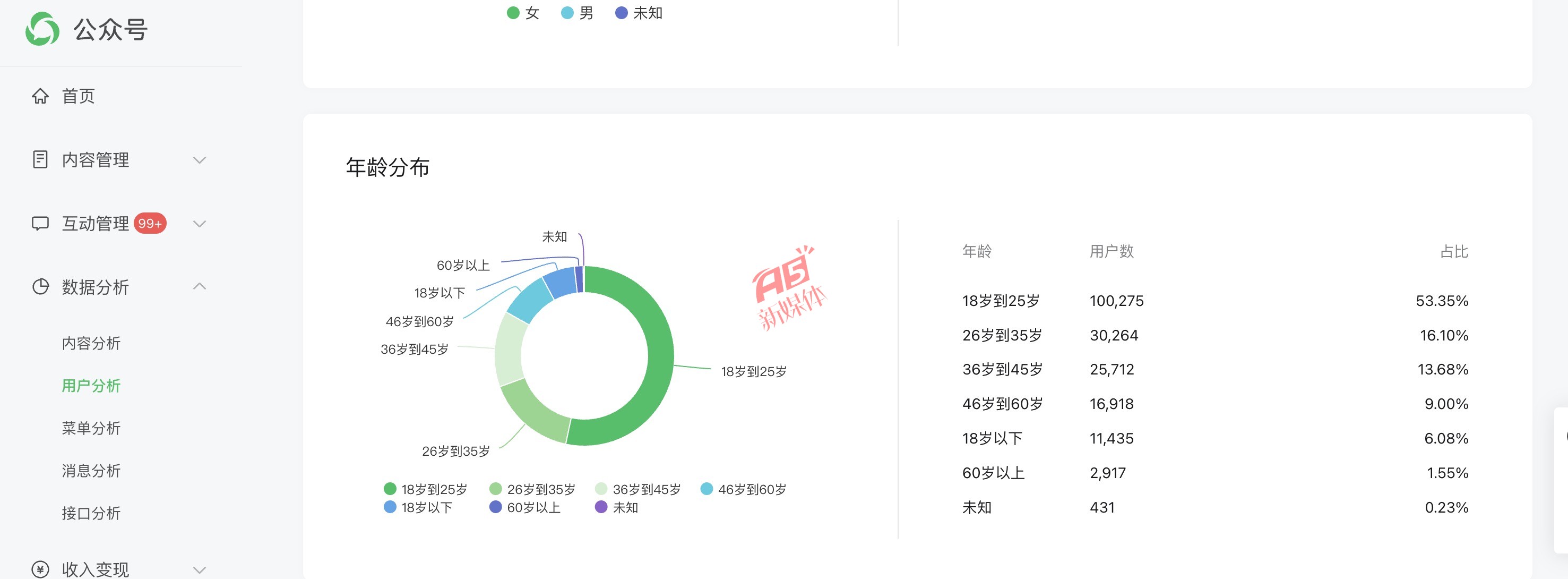Toggle the 18岁到25岁 legend item
Screen dimensions: 1568x579
[426, 489]
